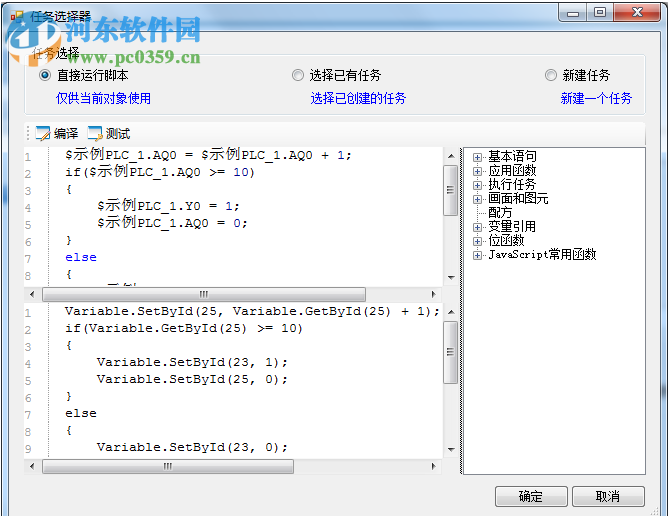This screenshot has width=672, height=516.
Task: Expand the 画面和图元 tree node
Action: coord(477,199)
